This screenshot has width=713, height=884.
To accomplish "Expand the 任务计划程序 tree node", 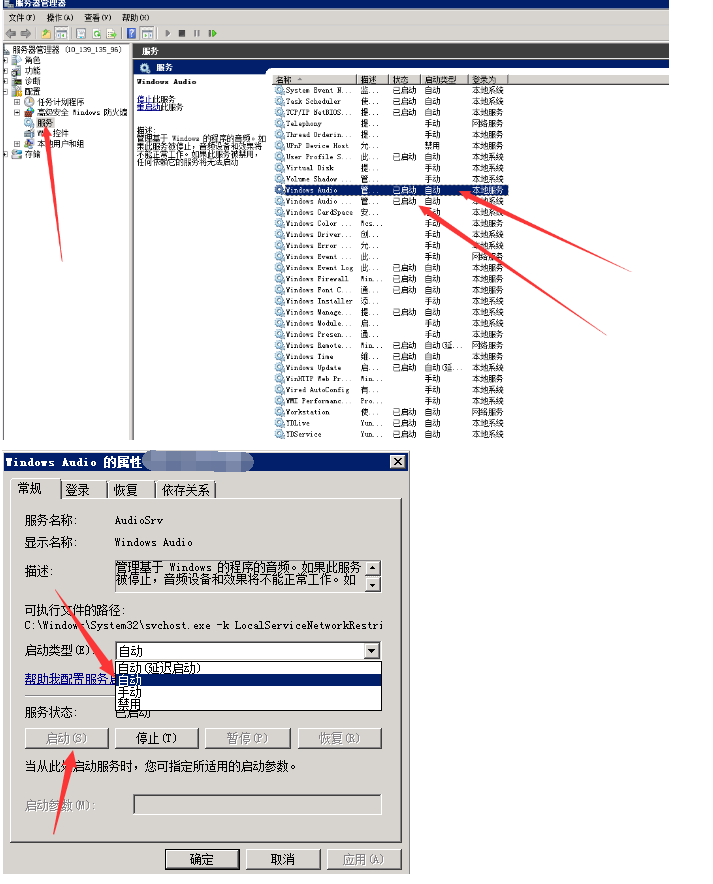I will 17,102.
